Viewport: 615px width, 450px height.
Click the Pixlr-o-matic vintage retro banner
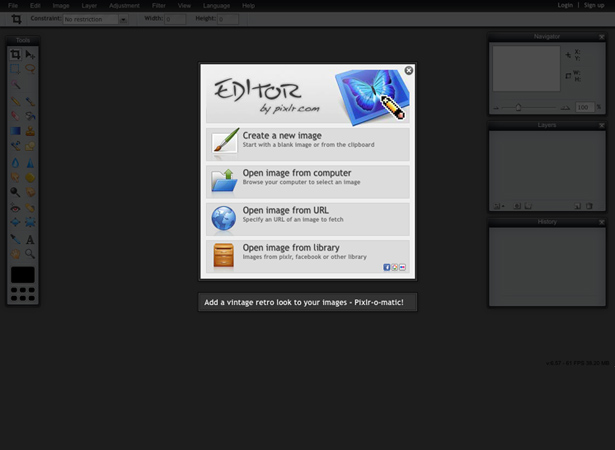[x=308, y=302]
